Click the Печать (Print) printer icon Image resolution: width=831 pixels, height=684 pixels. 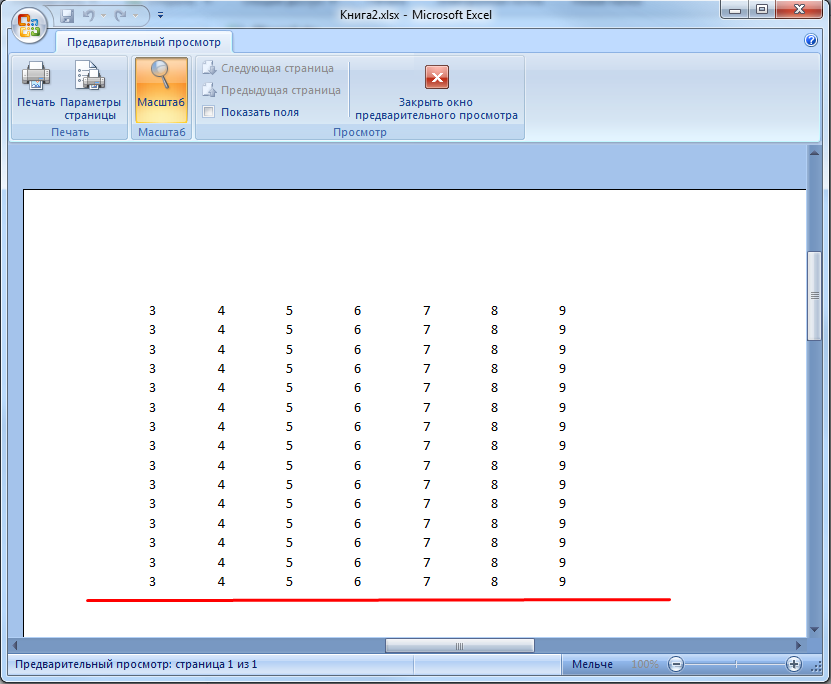coord(36,76)
